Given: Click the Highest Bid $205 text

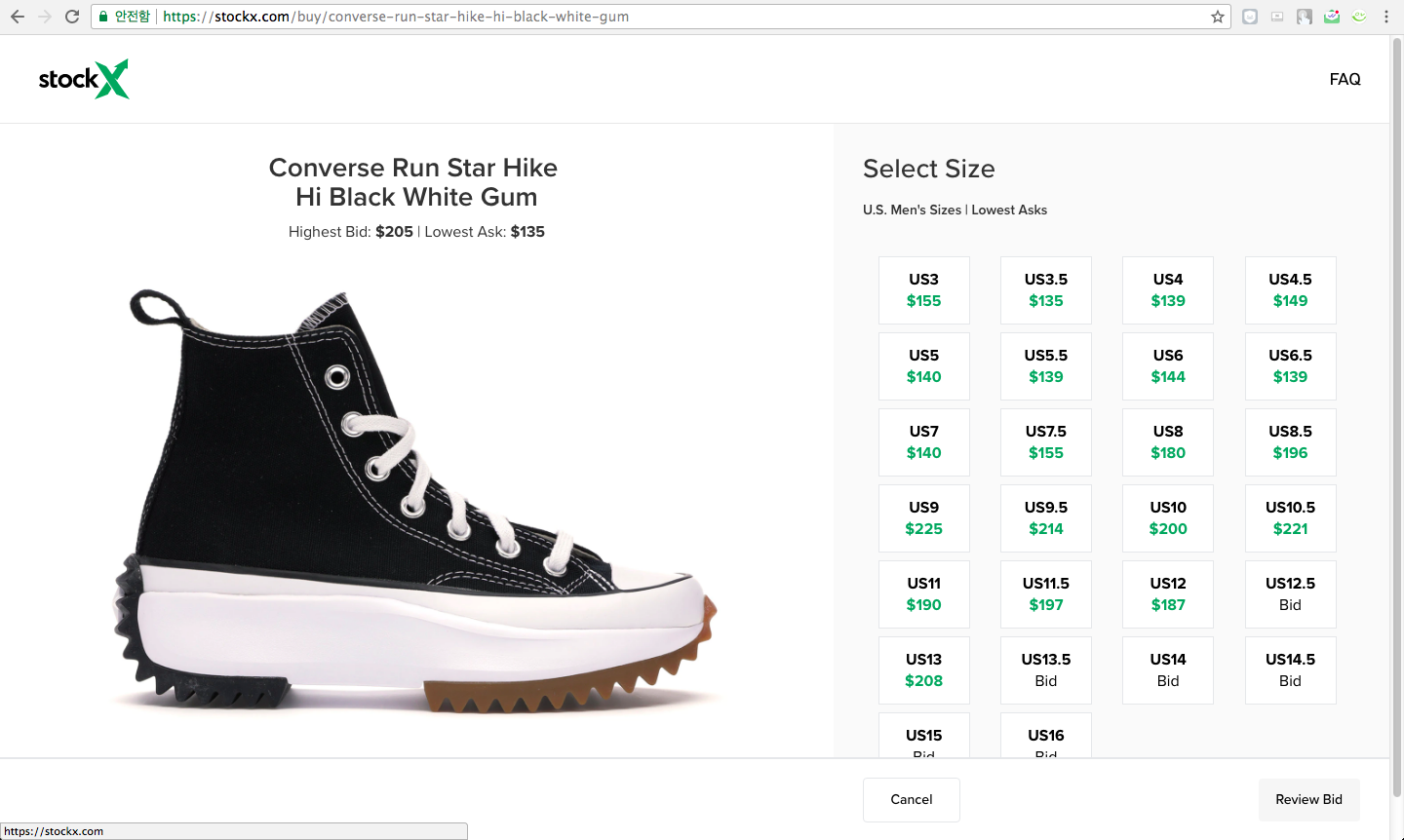Looking at the screenshot, I should coord(351,232).
